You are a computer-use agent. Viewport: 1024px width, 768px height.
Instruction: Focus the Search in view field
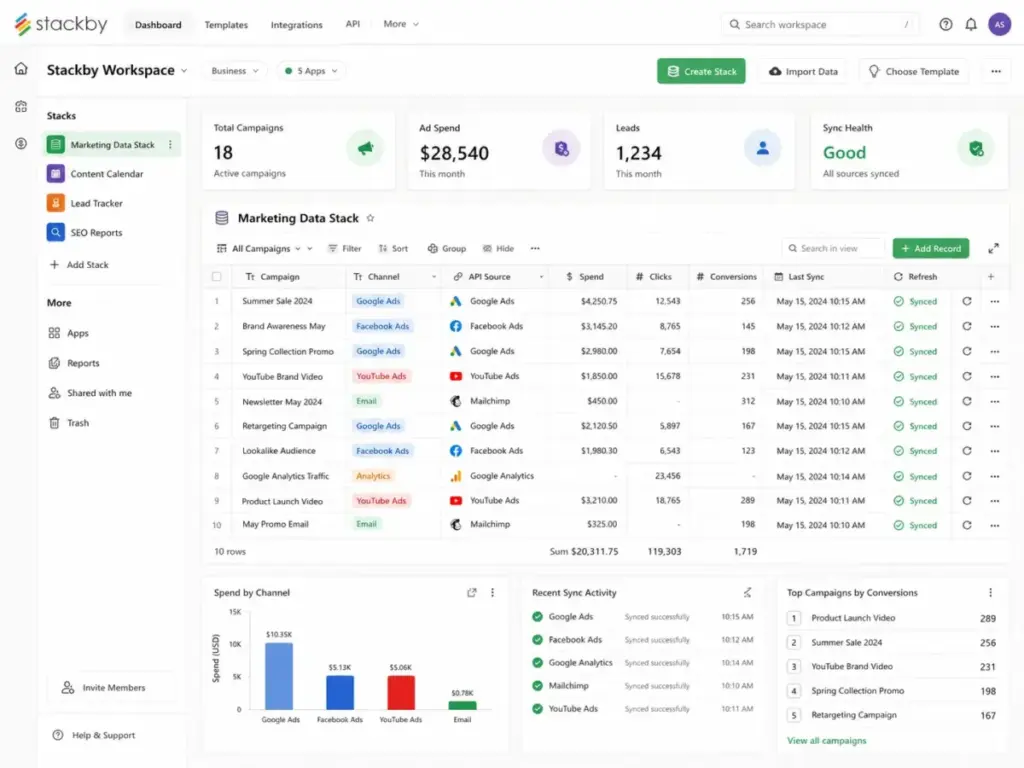[x=833, y=248]
